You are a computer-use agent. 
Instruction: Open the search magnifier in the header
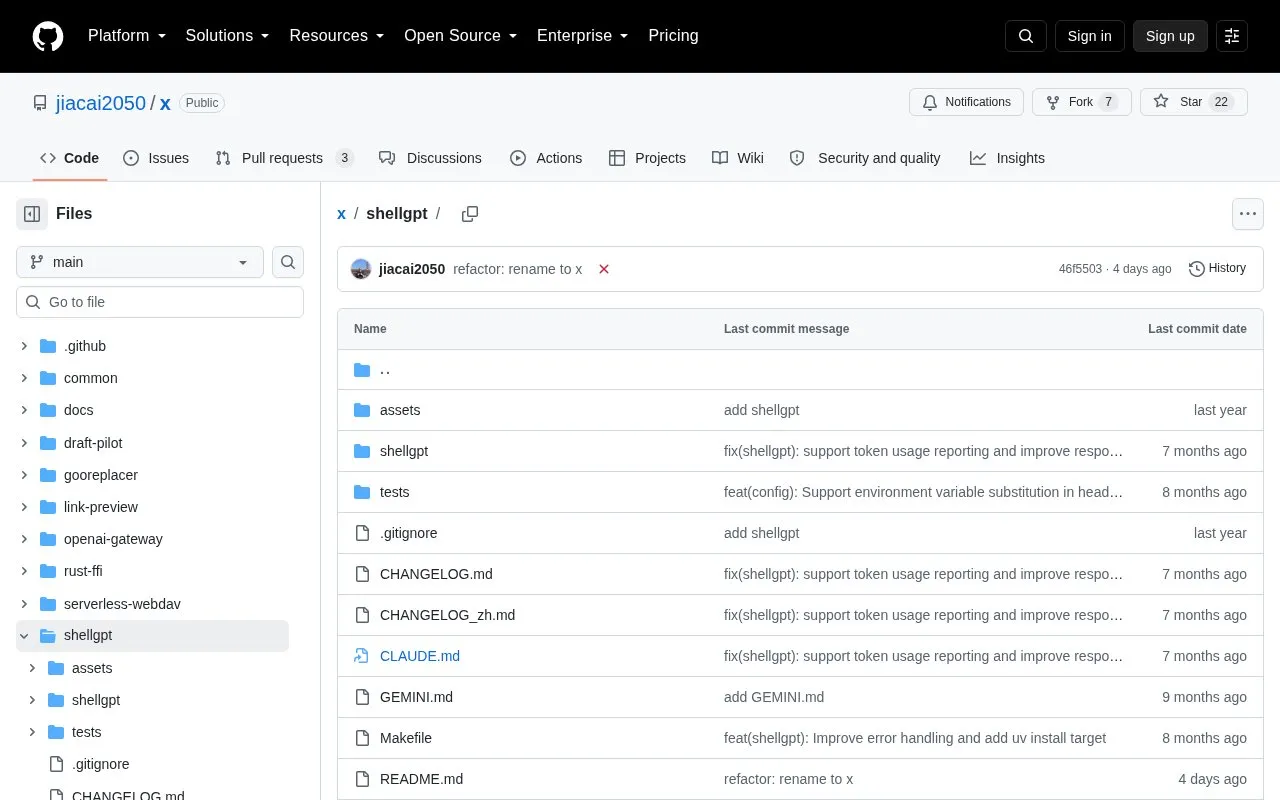tap(1026, 36)
